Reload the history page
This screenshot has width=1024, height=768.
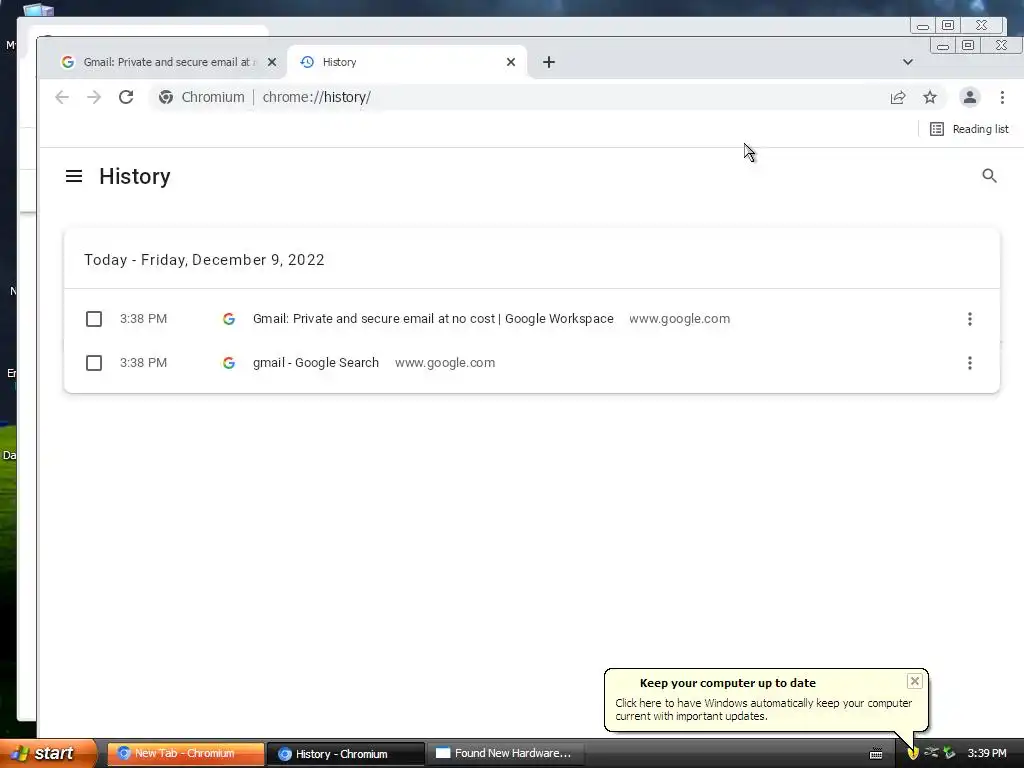(126, 97)
